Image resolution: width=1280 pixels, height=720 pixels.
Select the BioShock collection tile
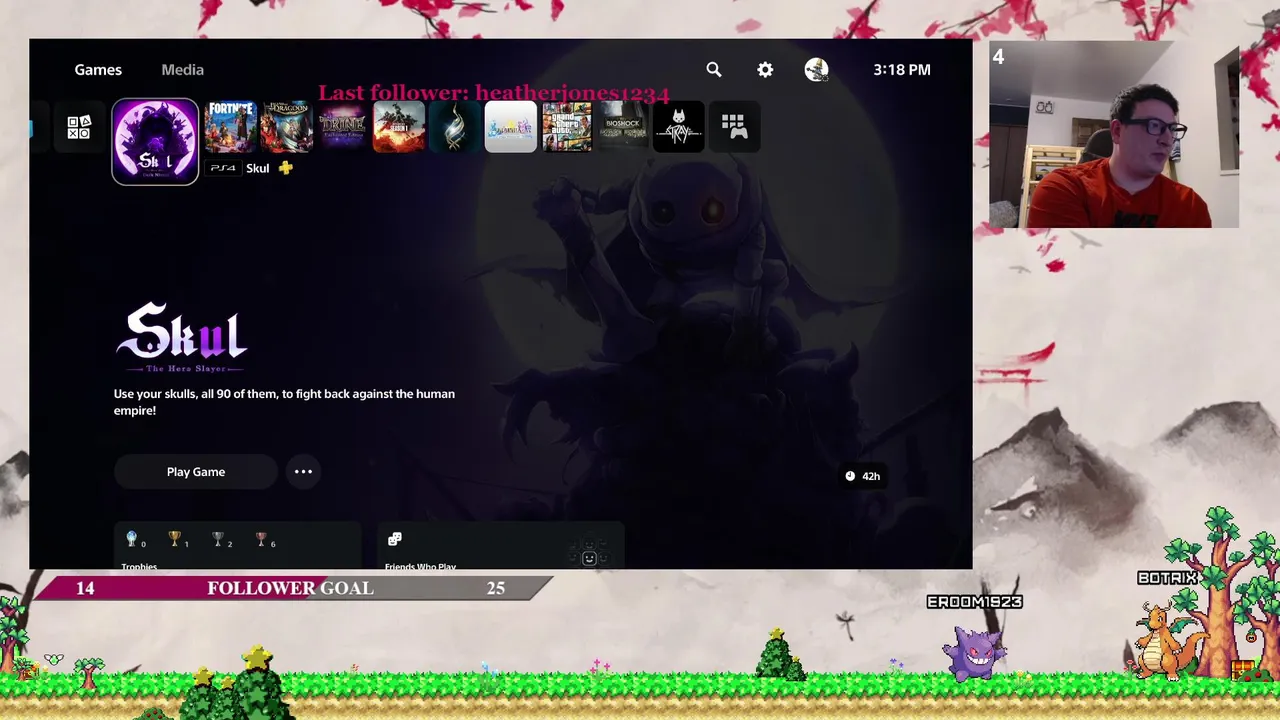[x=622, y=126]
